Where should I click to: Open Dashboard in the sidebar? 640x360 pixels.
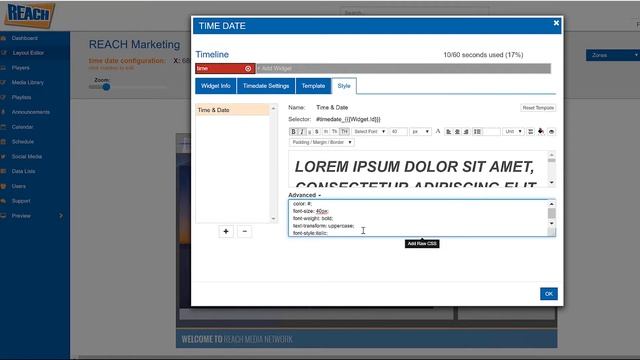point(24,38)
